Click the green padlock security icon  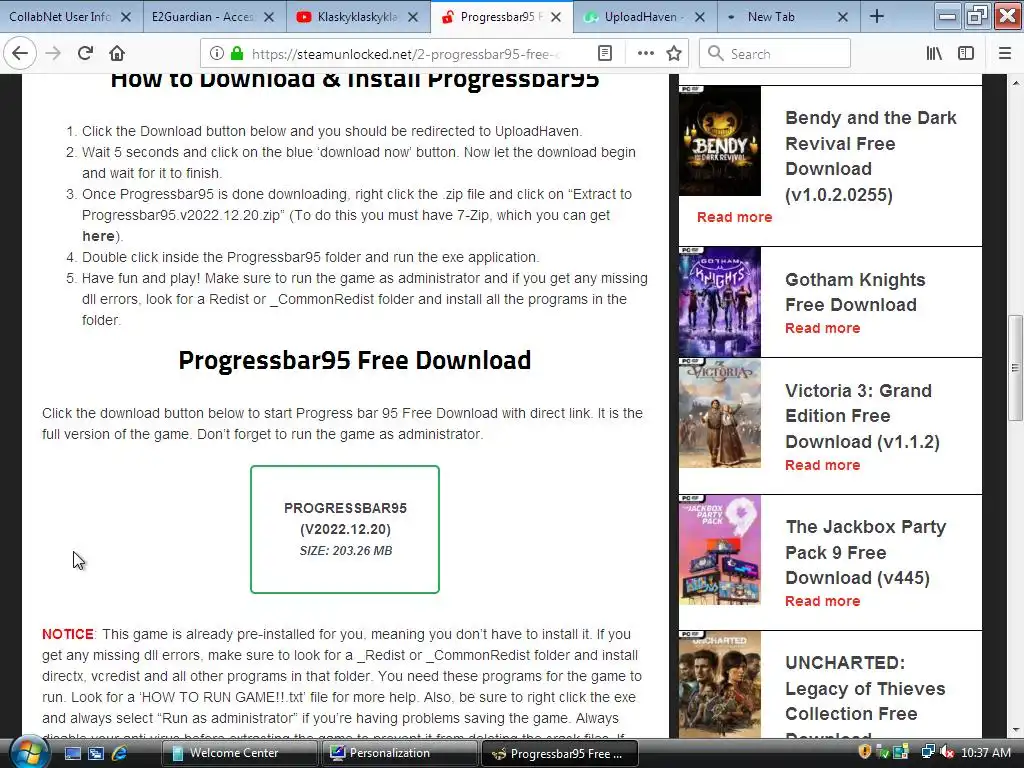[237, 54]
